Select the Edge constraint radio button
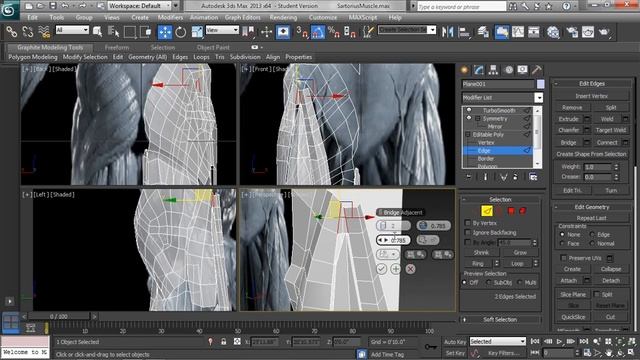 coord(592,234)
